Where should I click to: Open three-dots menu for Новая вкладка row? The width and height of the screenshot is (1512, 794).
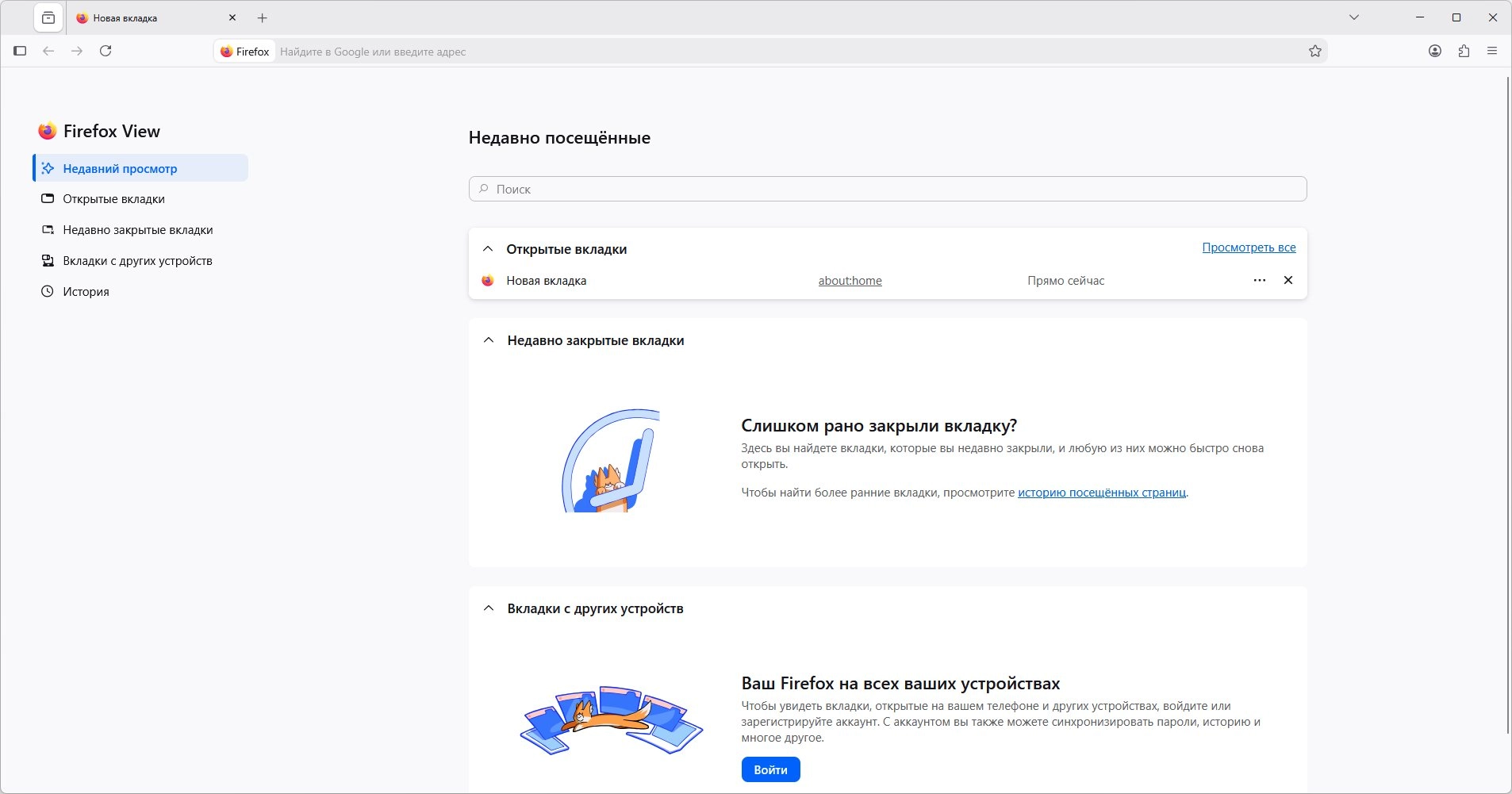1260,280
